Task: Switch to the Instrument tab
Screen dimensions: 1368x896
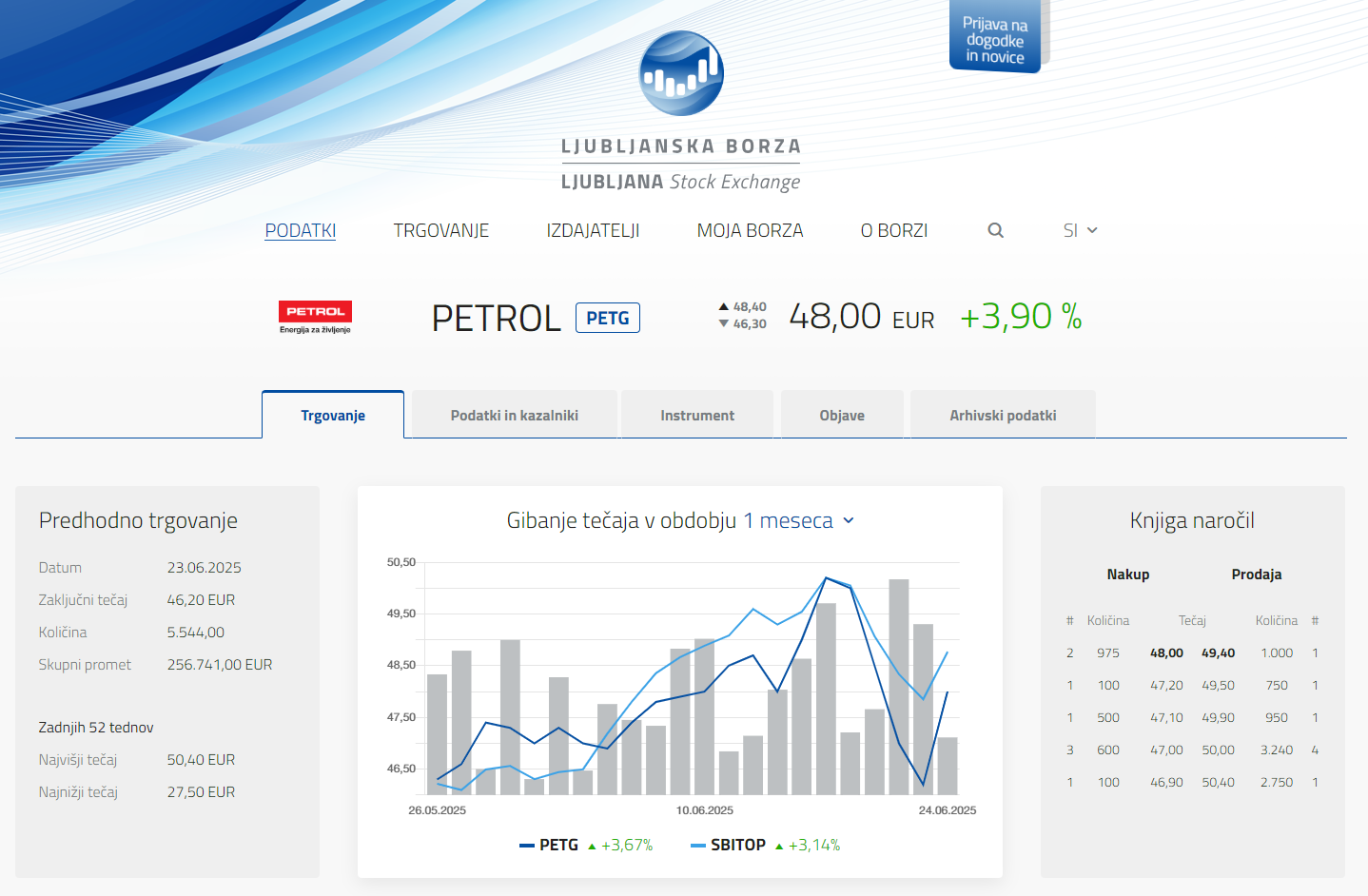Action: 697,415
